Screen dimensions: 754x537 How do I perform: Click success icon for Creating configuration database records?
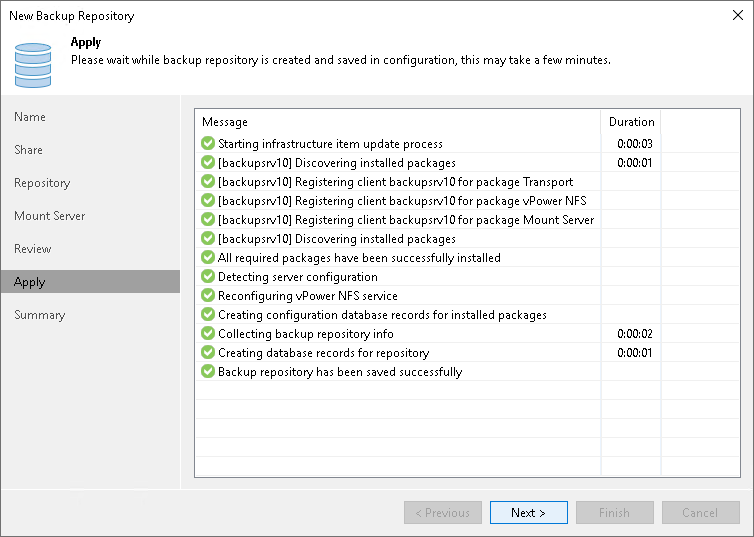208,314
